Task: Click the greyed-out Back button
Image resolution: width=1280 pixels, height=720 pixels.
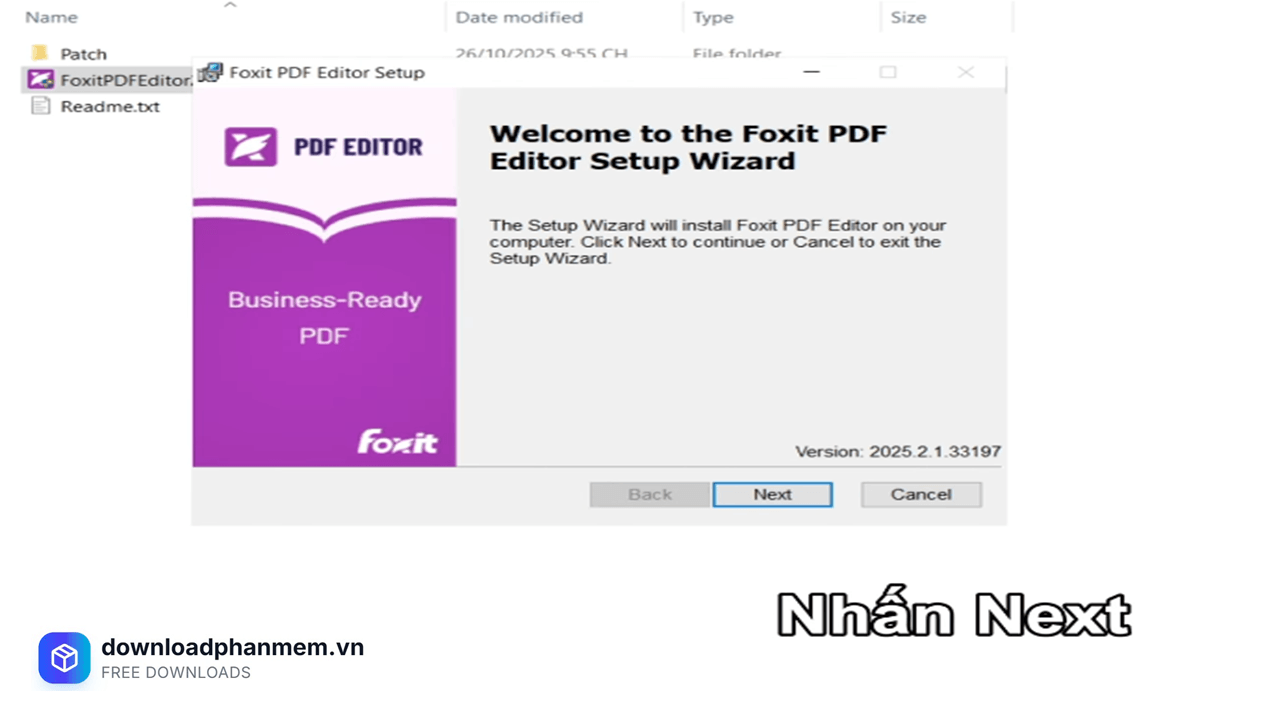Action: [x=649, y=494]
